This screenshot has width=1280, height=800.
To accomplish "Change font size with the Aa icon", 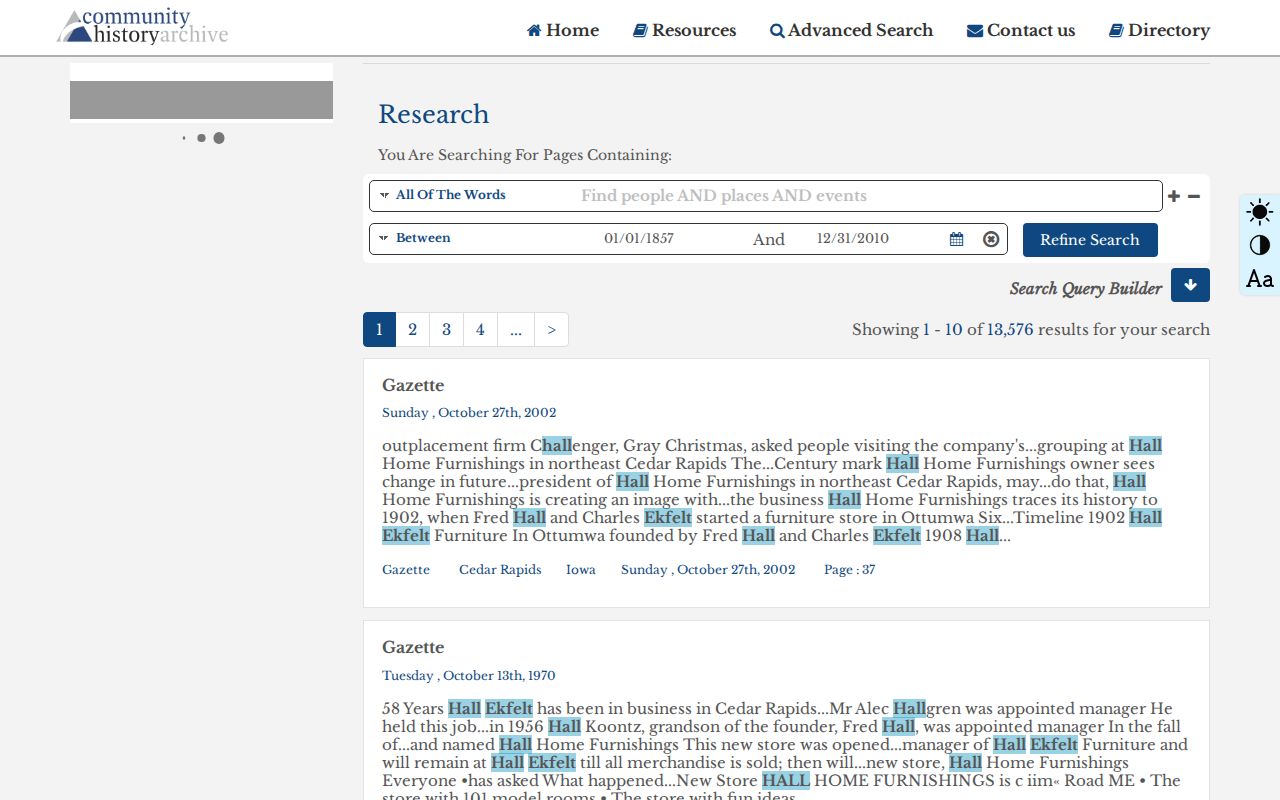I will click(x=1260, y=279).
